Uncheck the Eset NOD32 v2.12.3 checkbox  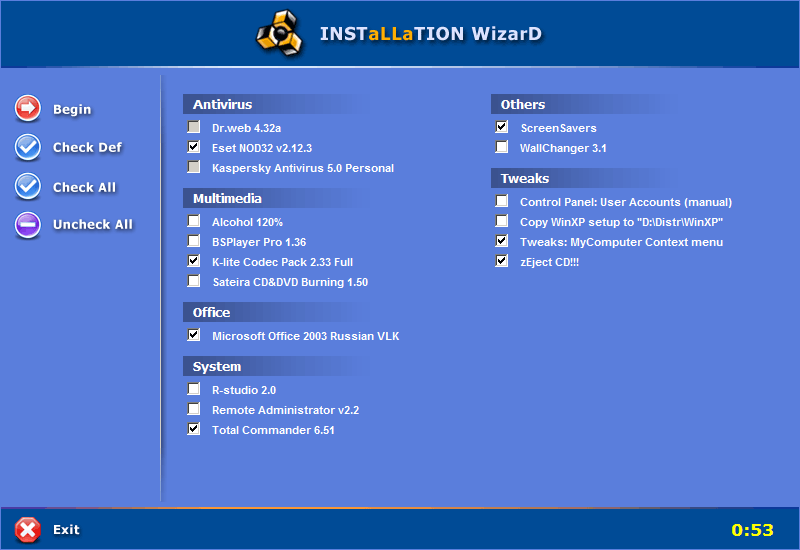click(x=194, y=147)
